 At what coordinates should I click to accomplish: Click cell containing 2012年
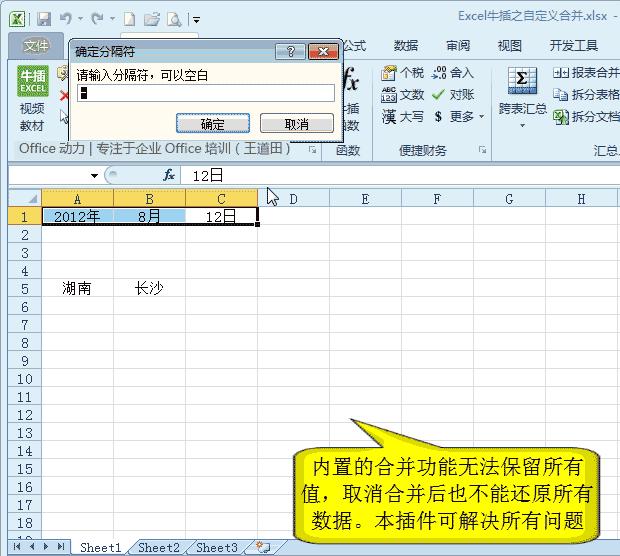(77, 216)
